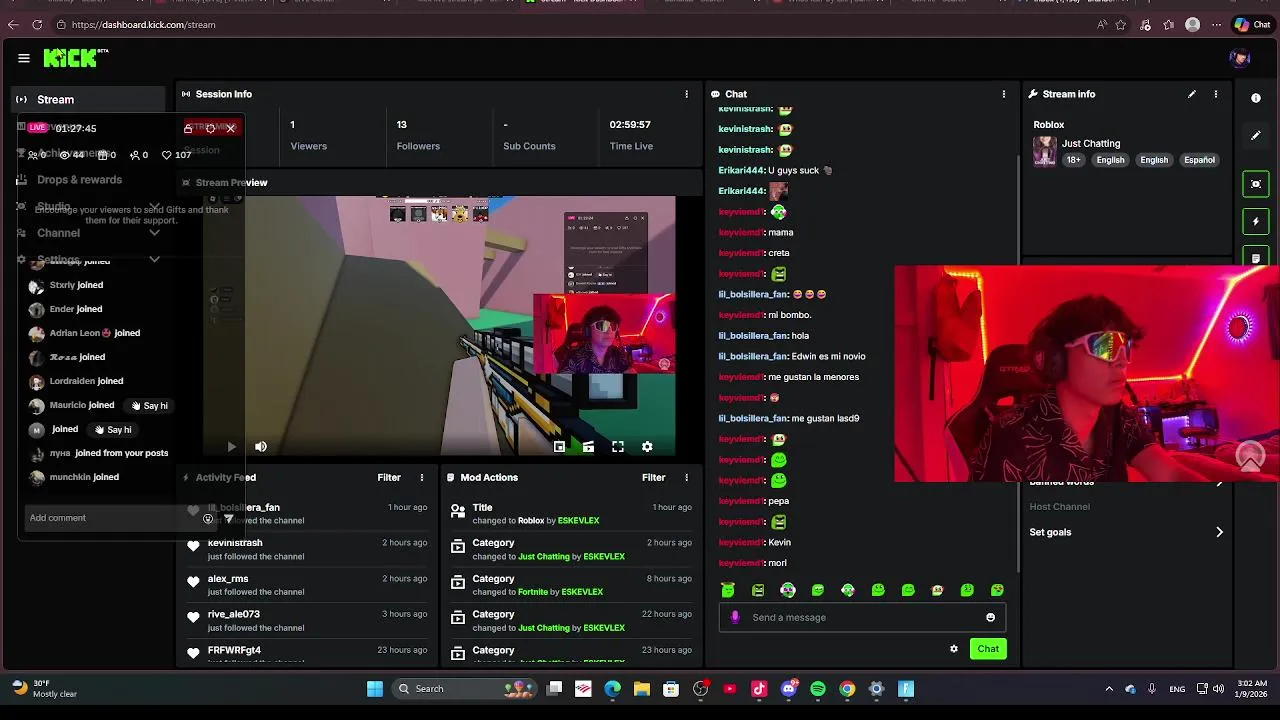Open the Mod Actions Filter dropdown
The height and width of the screenshot is (720, 1280).
tap(654, 478)
